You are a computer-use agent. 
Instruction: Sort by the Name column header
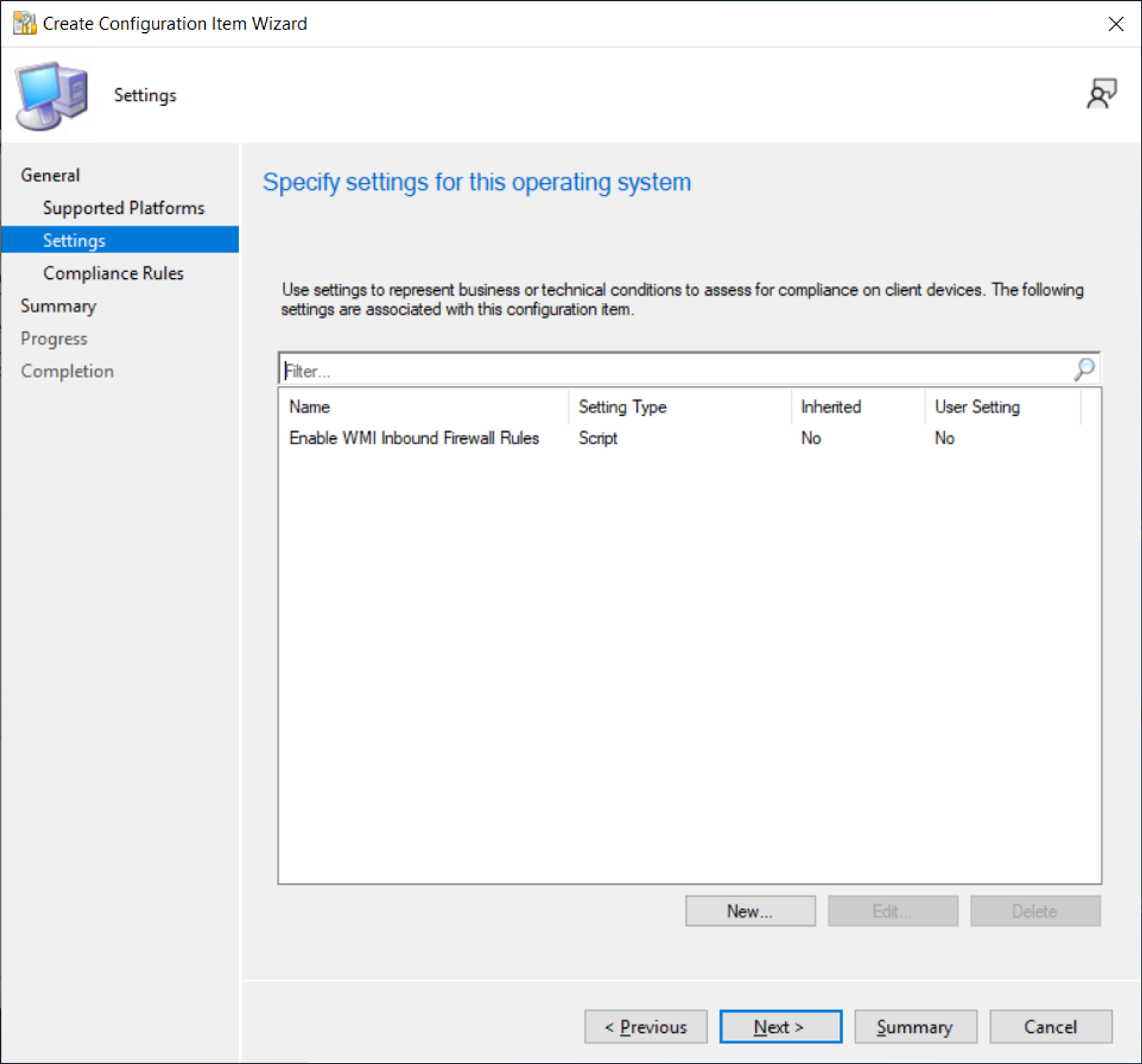tap(424, 407)
